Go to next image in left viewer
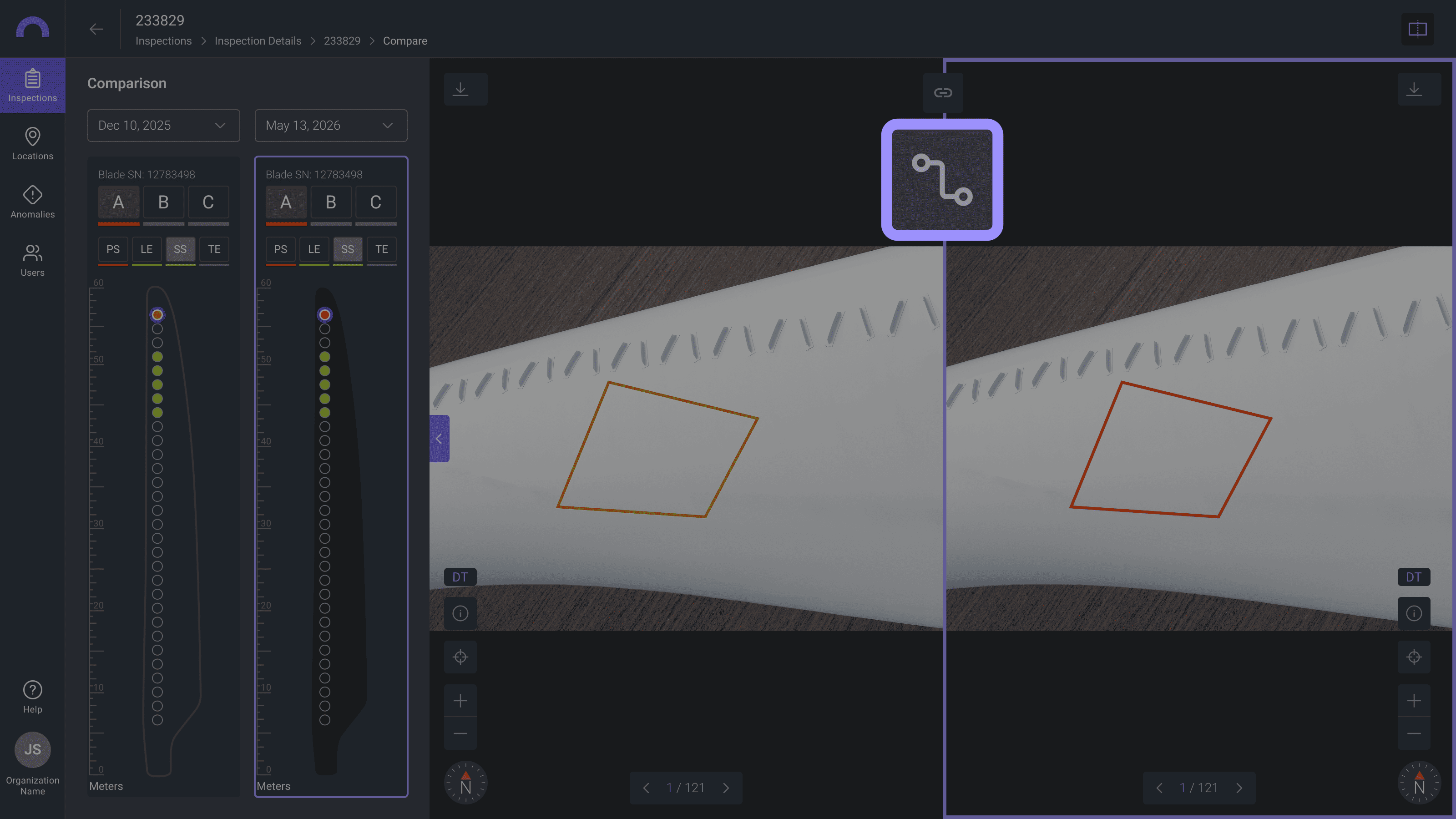Screen dimensions: 1456x819 pyautogui.click(x=726, y=788)
